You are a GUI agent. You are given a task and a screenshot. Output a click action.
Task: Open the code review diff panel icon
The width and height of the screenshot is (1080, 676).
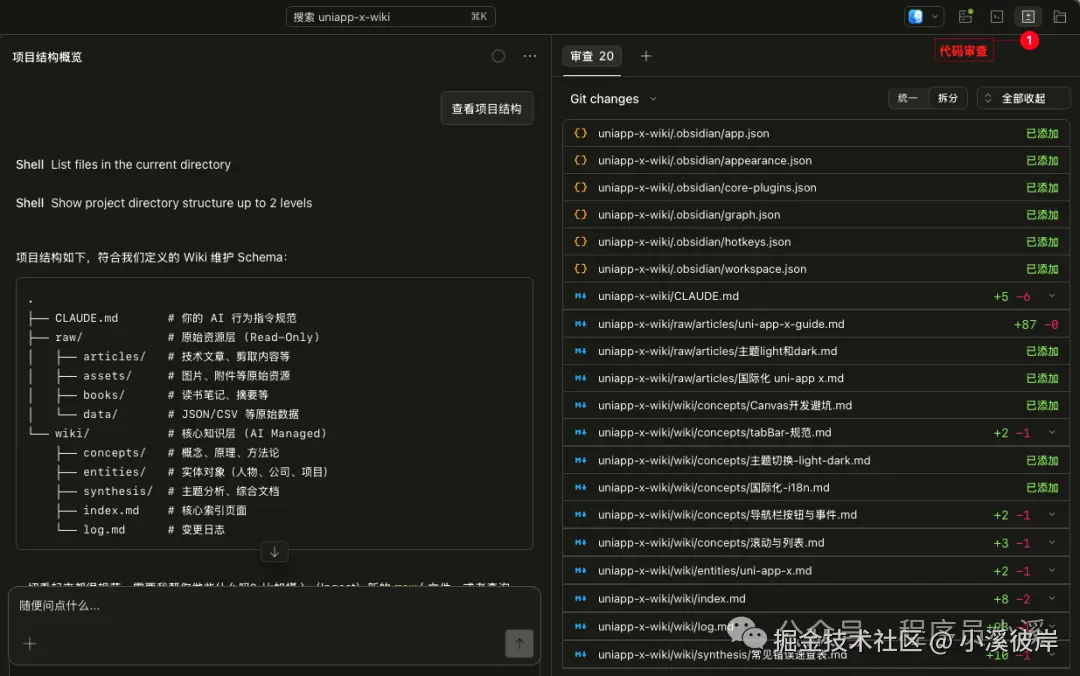(x=1028, y=17)
